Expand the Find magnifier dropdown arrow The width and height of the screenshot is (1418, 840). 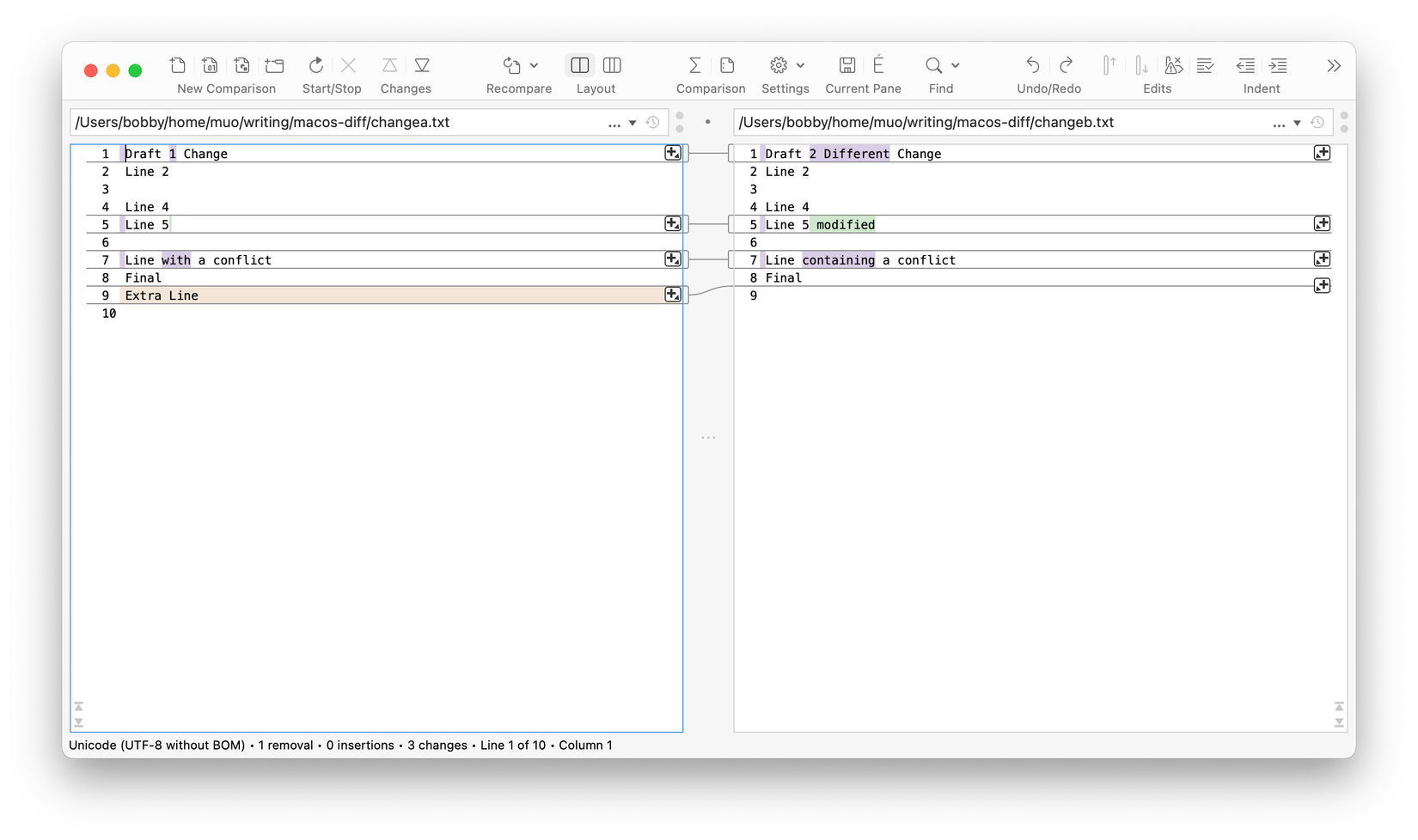956,66
